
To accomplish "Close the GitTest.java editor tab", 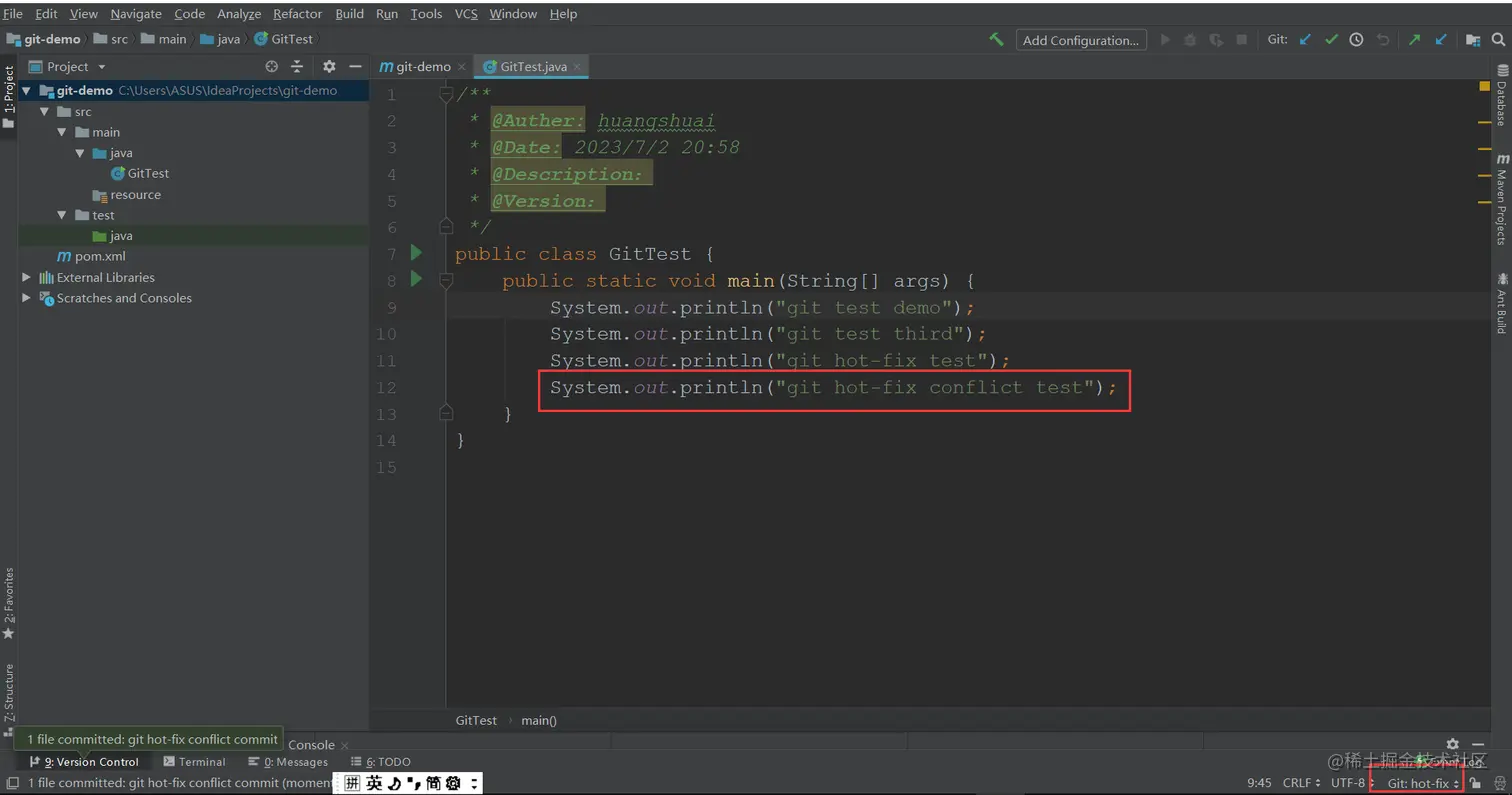I will pos(578,68).
